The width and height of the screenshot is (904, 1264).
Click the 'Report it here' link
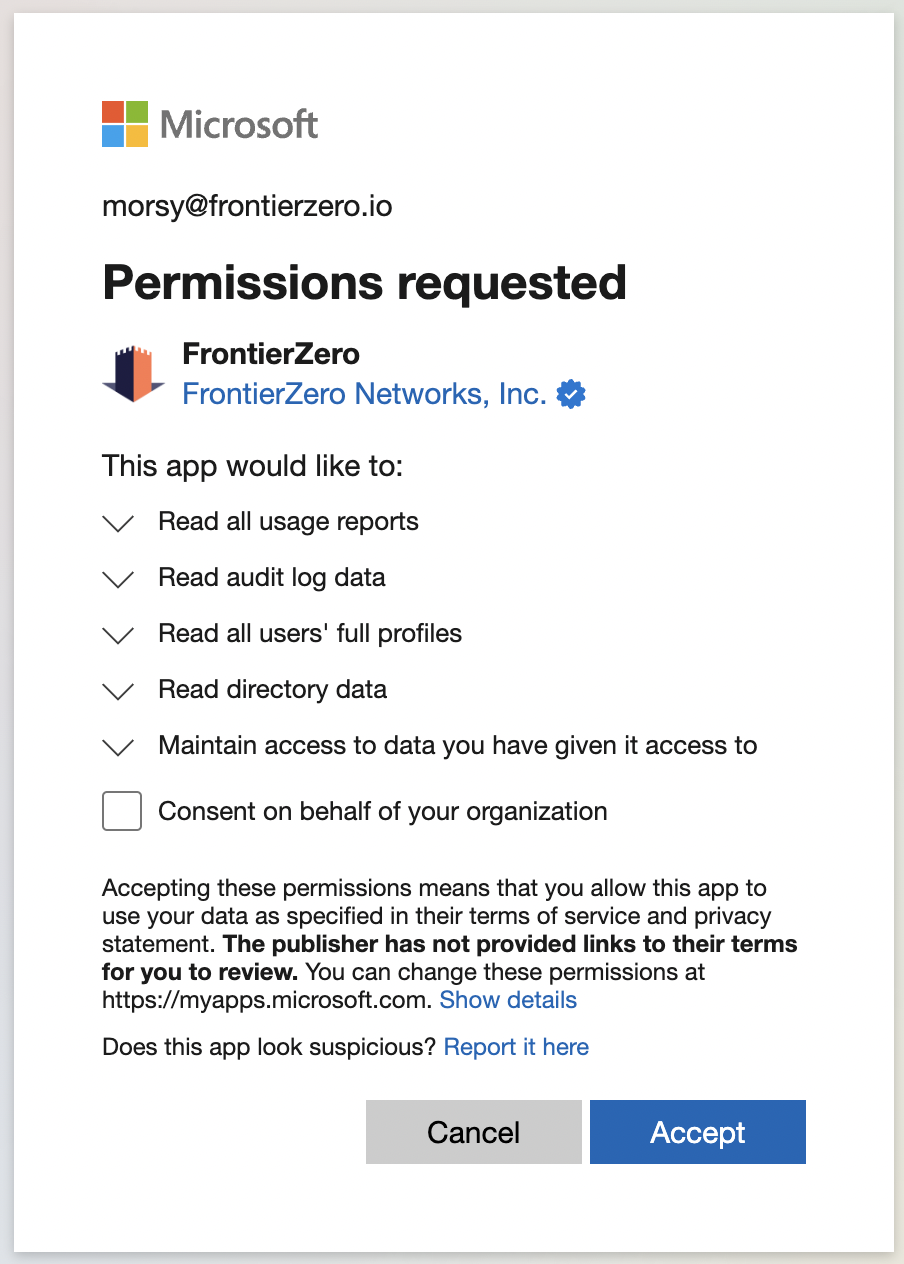(x=516, y=1047)
